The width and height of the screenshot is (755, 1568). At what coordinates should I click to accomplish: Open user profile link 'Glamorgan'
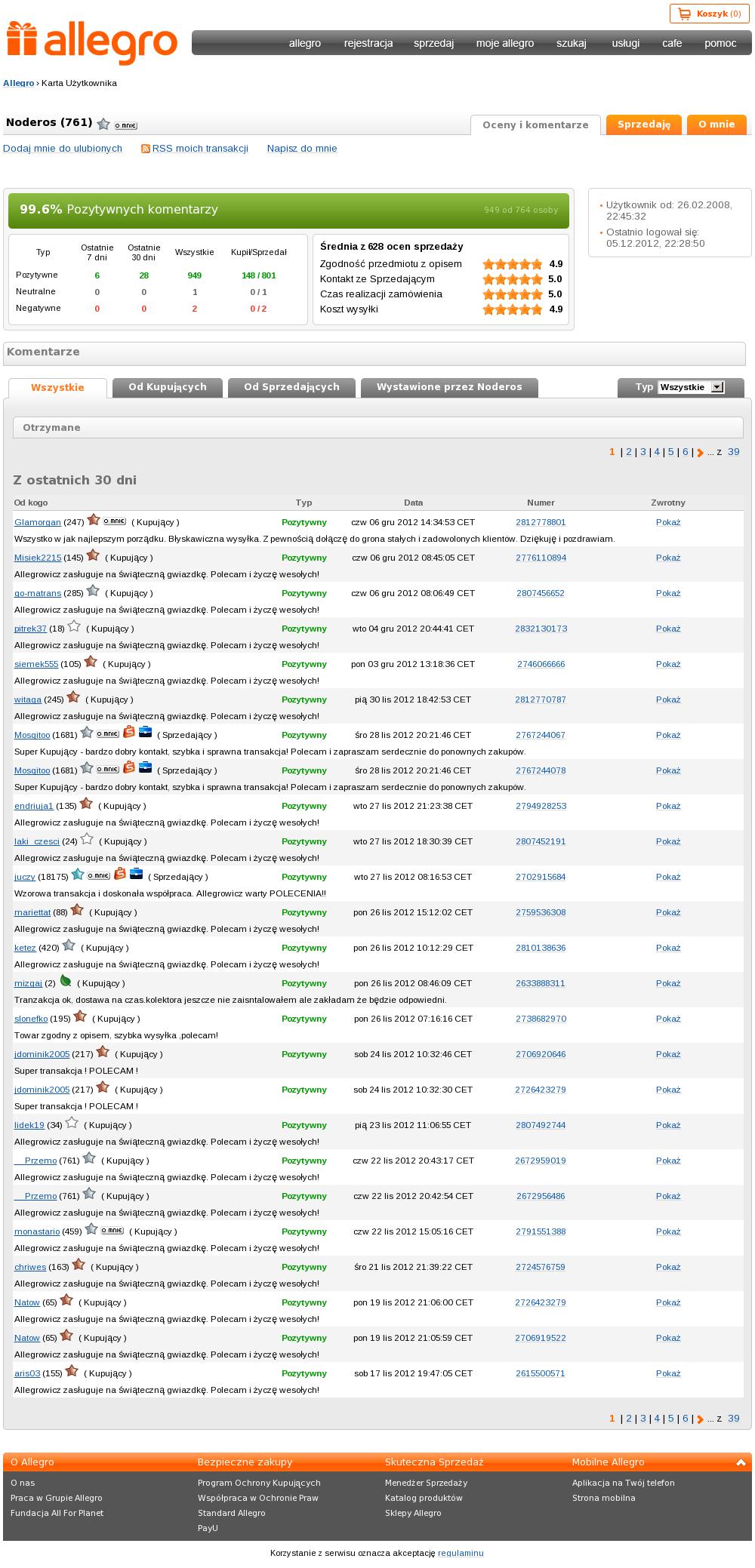[x=38, y=522]
